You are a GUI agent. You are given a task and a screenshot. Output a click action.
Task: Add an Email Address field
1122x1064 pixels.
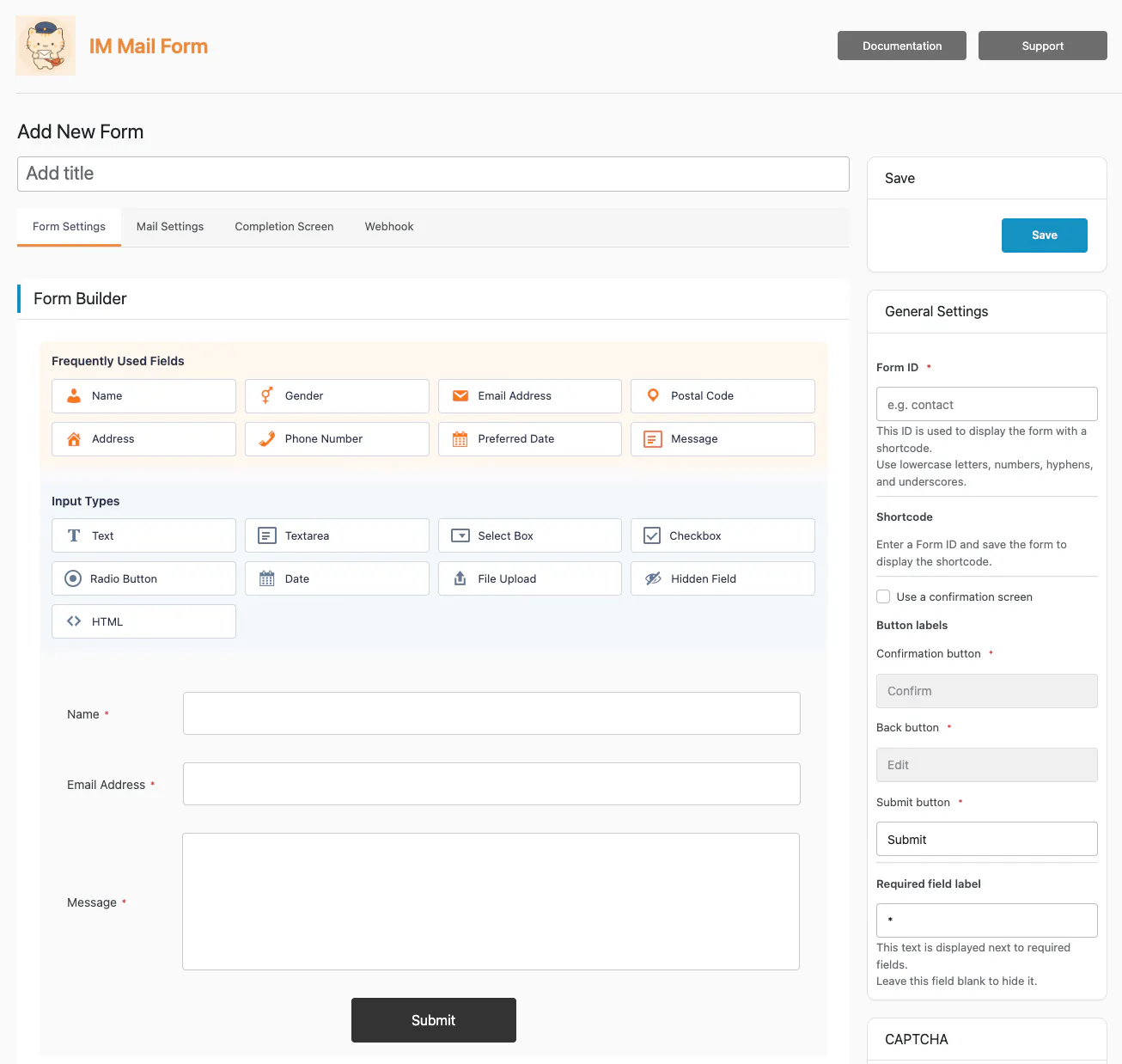530,396
